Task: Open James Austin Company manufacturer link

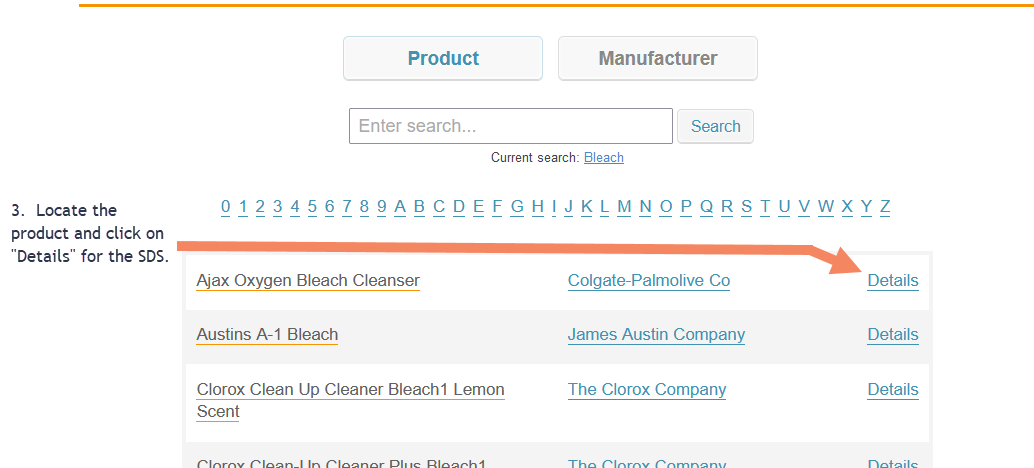Action: (656, 335)
